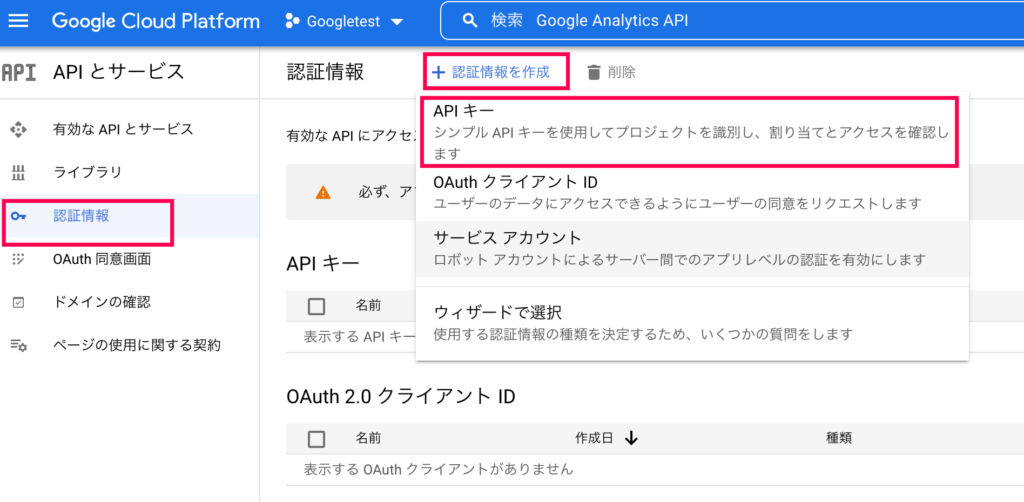
Task: Click the trash can delete icon
Action: [x=594, y=72]
